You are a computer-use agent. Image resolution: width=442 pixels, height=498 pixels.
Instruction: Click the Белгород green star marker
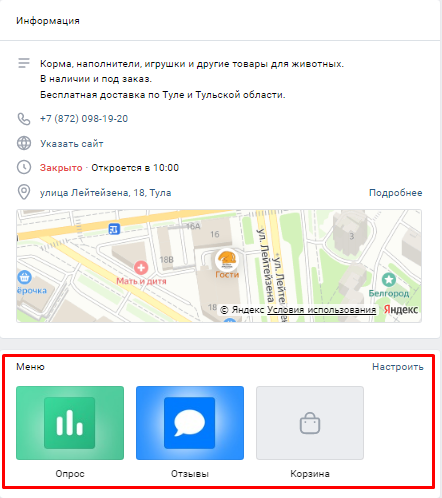tap(389, 280)
